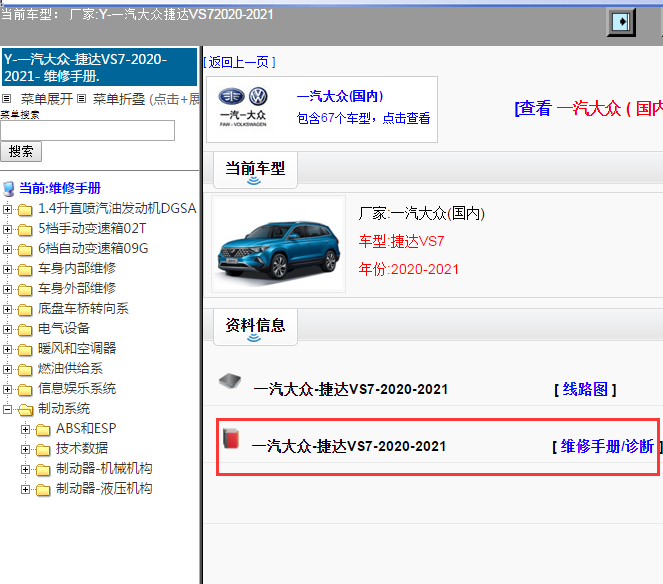Expand the 车身外部维修 node
Screen dimensions: 663x584
click(x=7, y=289)
